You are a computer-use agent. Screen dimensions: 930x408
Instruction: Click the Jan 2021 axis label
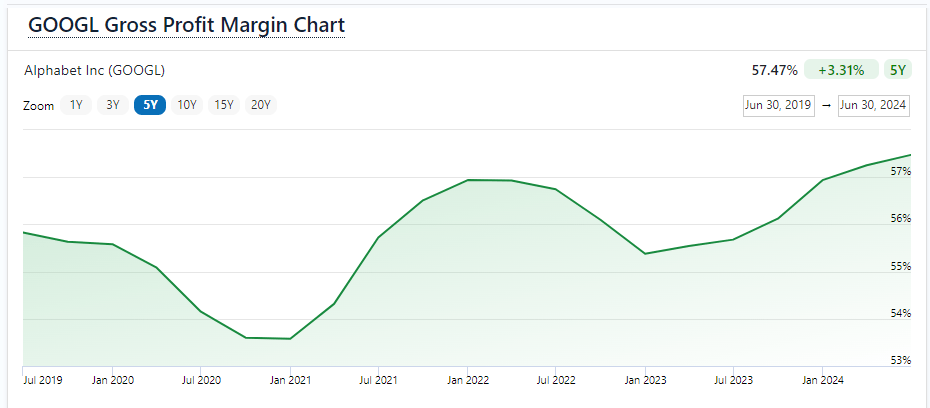(x=289, y=380)
